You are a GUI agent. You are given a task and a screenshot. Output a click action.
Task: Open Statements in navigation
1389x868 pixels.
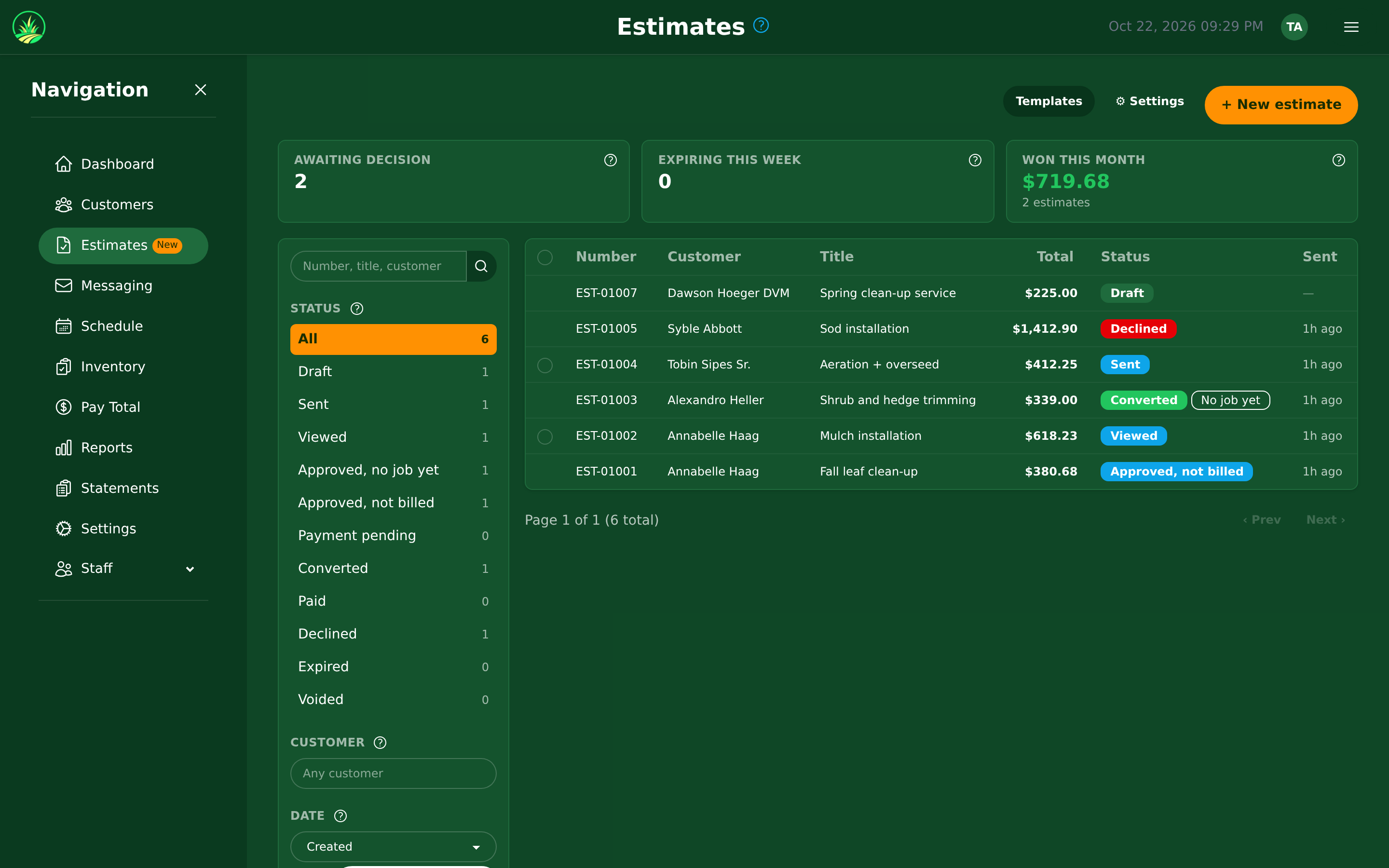point(123,488)
